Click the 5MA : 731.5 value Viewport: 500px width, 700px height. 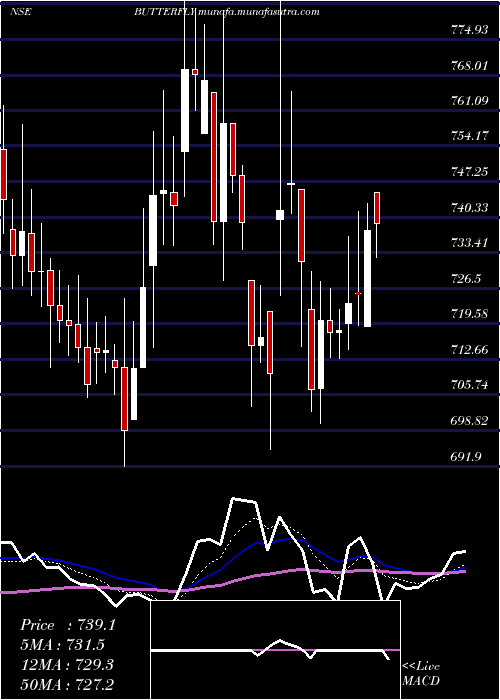pos(62,645)
